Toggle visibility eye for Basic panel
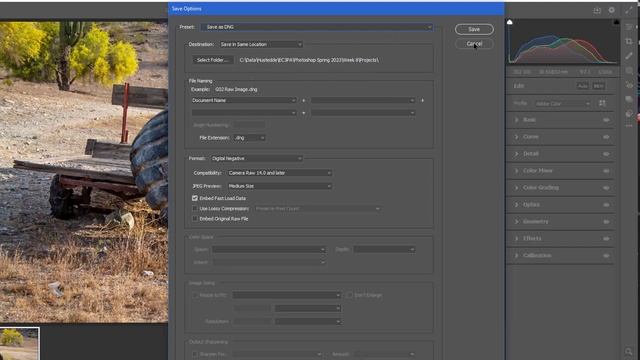The image size is (640, 360). 607,120
